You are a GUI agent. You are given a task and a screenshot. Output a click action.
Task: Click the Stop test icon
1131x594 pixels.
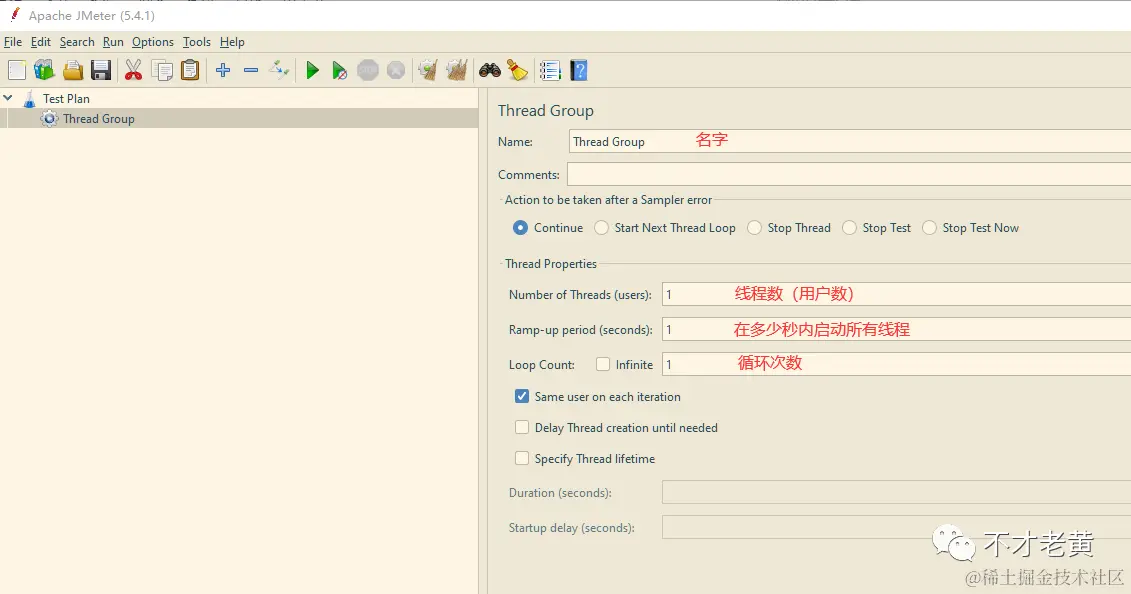(x=368, y=70)
